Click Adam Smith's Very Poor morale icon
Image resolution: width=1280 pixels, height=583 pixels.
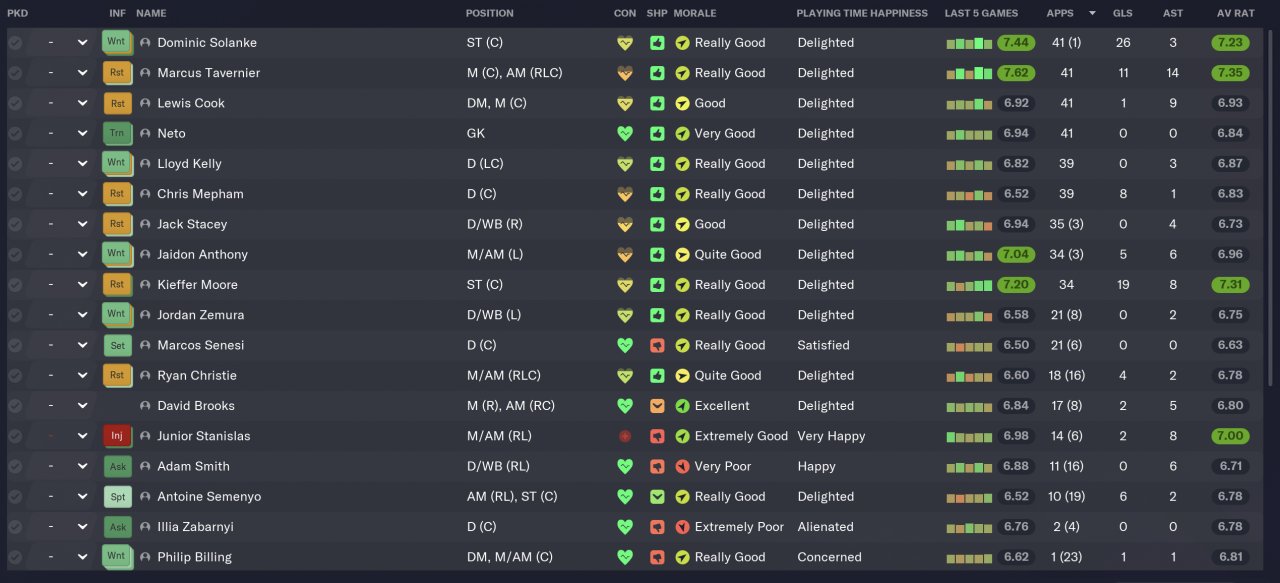click(682, 467)
